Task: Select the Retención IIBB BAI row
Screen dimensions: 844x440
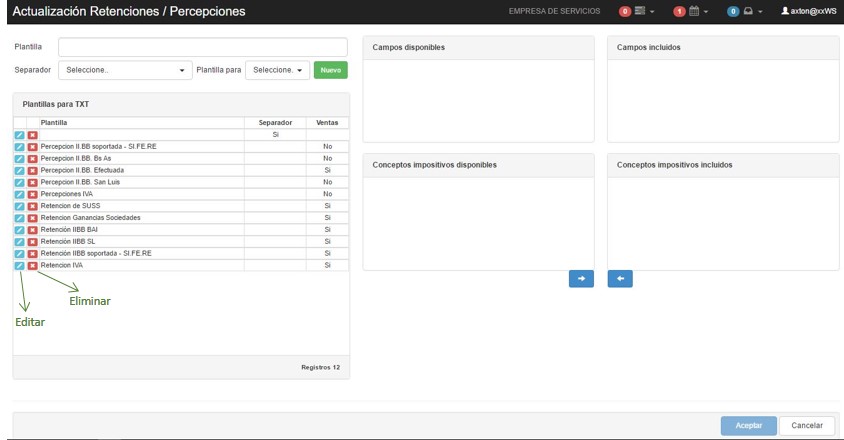Action: pos(140,230)
